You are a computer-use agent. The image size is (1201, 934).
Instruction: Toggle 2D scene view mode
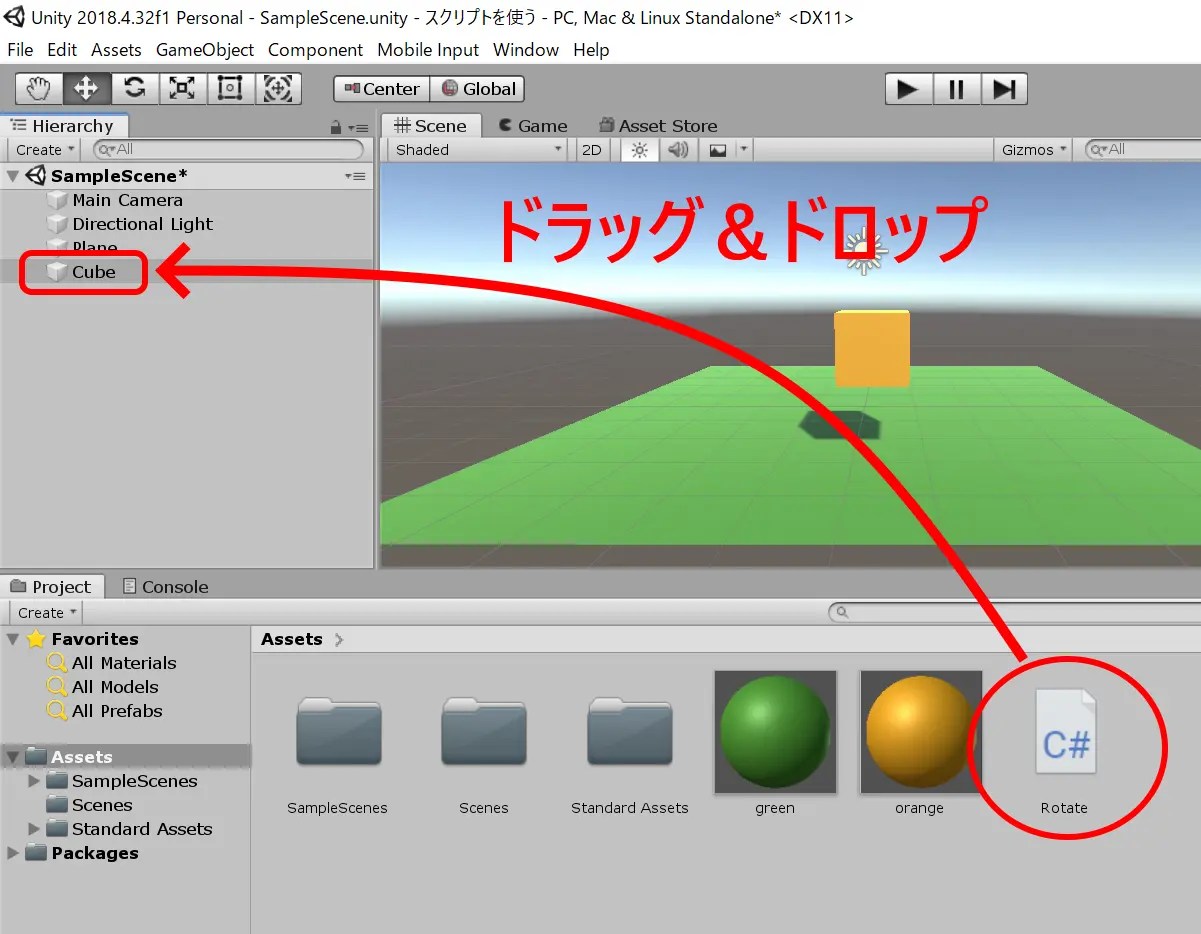click(592, 150)
